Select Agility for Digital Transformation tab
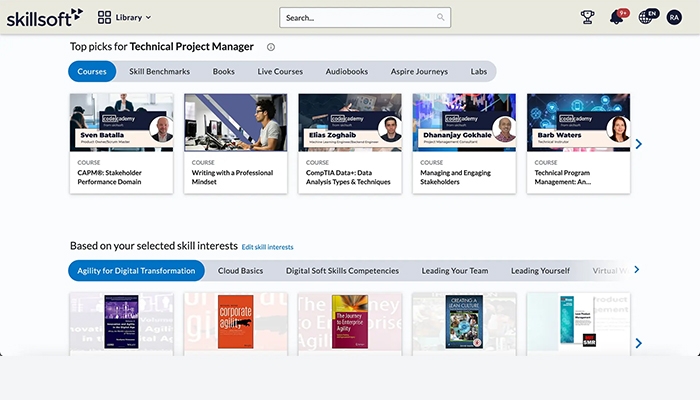 pos(136,271)
